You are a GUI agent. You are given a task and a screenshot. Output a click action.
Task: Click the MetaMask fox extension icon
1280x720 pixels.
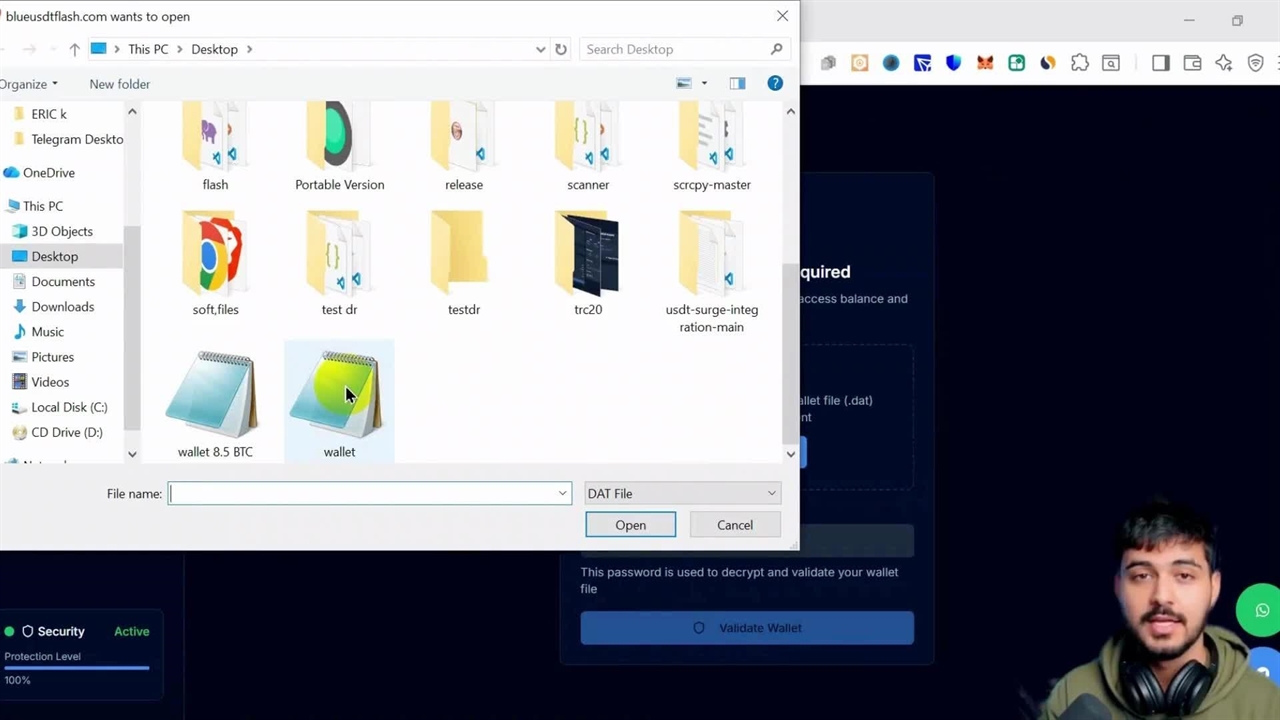[x=985, y=63]
